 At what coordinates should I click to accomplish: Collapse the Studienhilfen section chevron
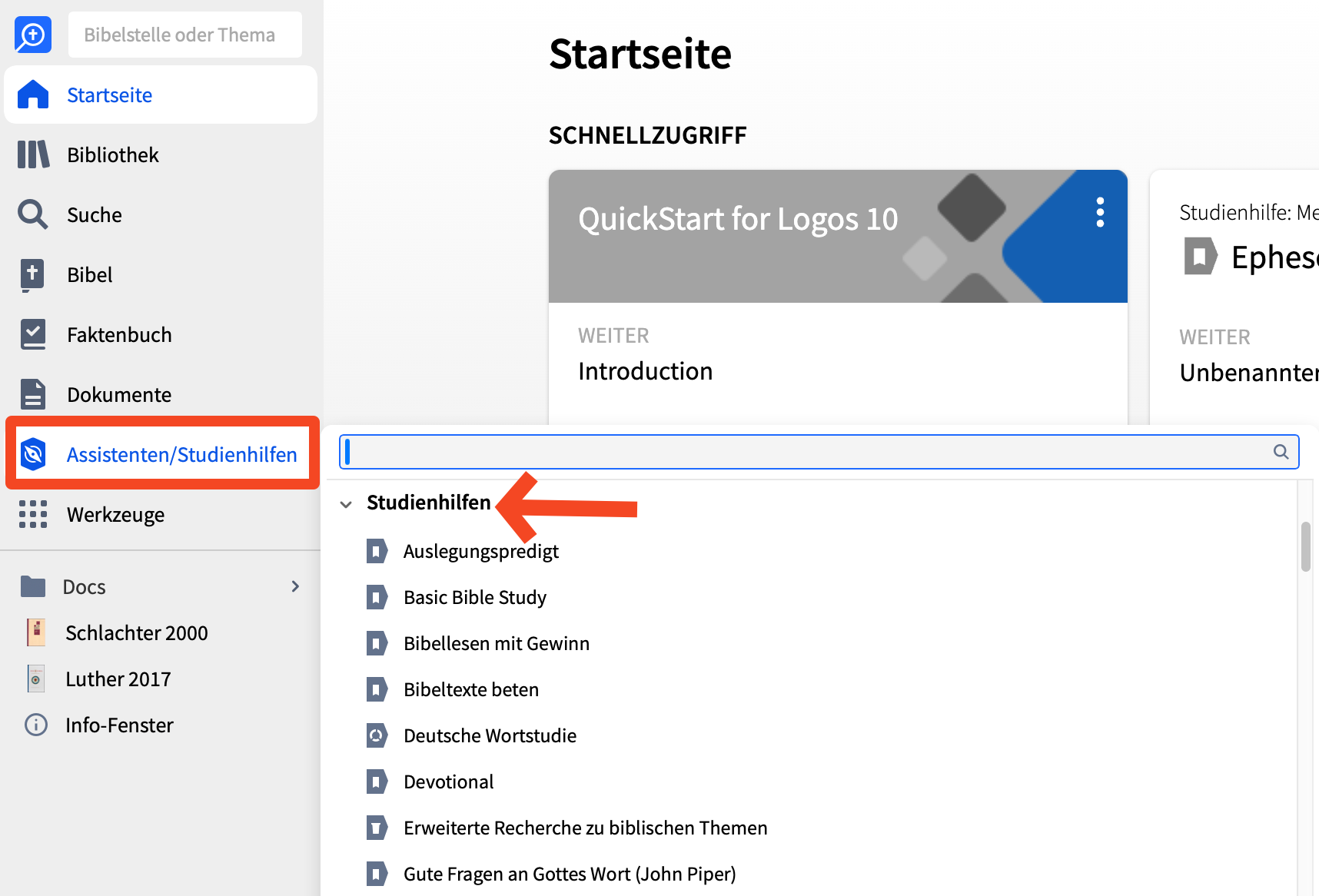pyautogui.click(x=346, y=504)
